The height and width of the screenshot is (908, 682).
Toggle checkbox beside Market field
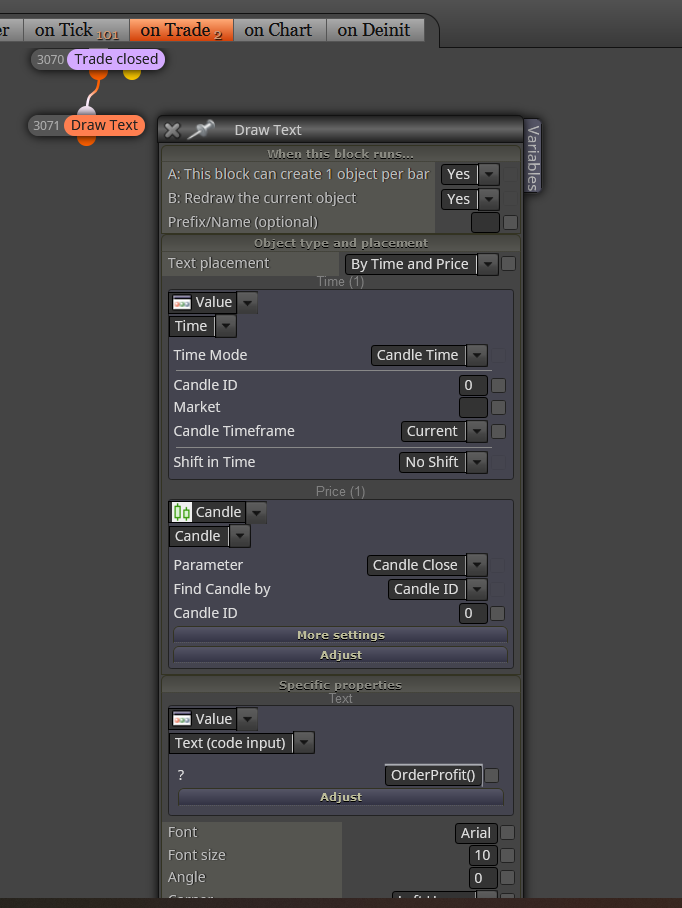pyautogui.click(x=498, y=408)
